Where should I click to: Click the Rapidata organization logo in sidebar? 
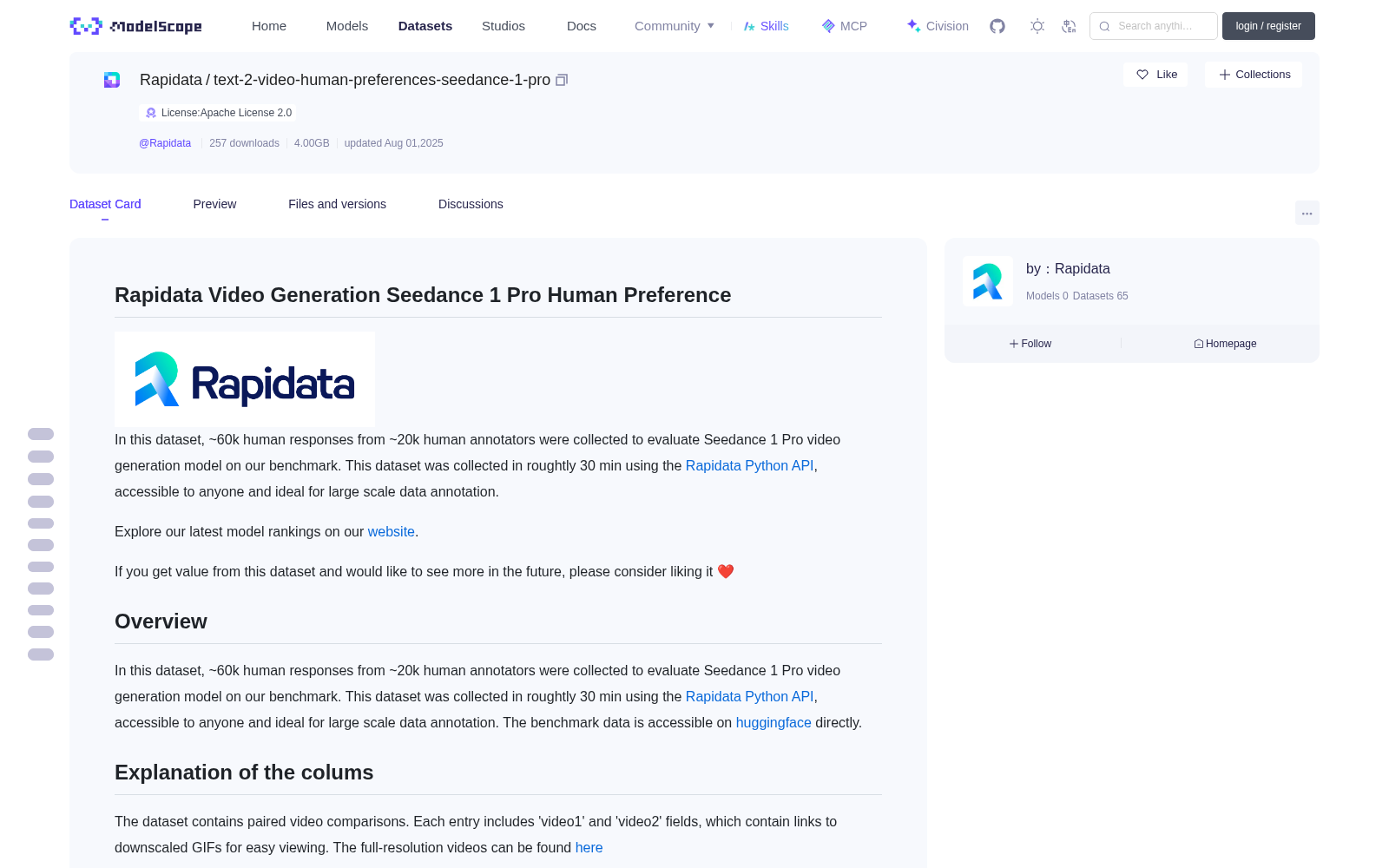pos(988,281)
